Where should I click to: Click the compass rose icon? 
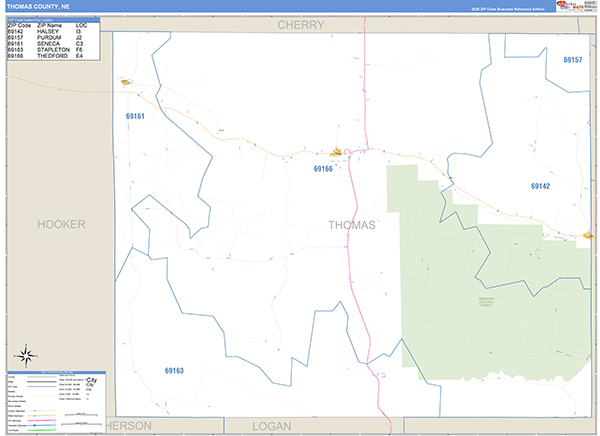pyautogui.click(x=26, y=356)
